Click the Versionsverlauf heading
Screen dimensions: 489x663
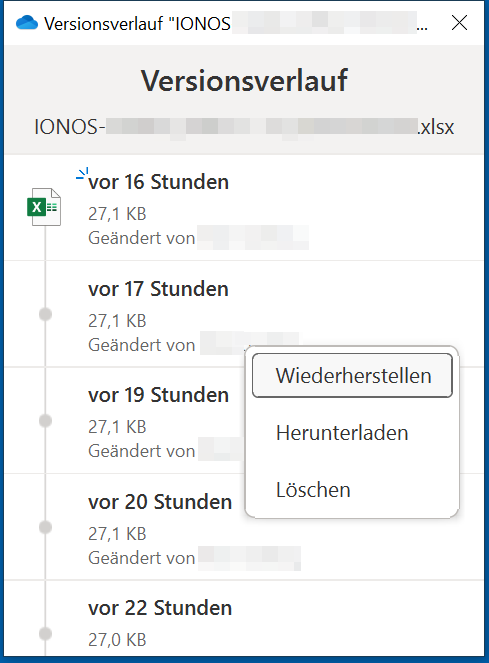244,80
